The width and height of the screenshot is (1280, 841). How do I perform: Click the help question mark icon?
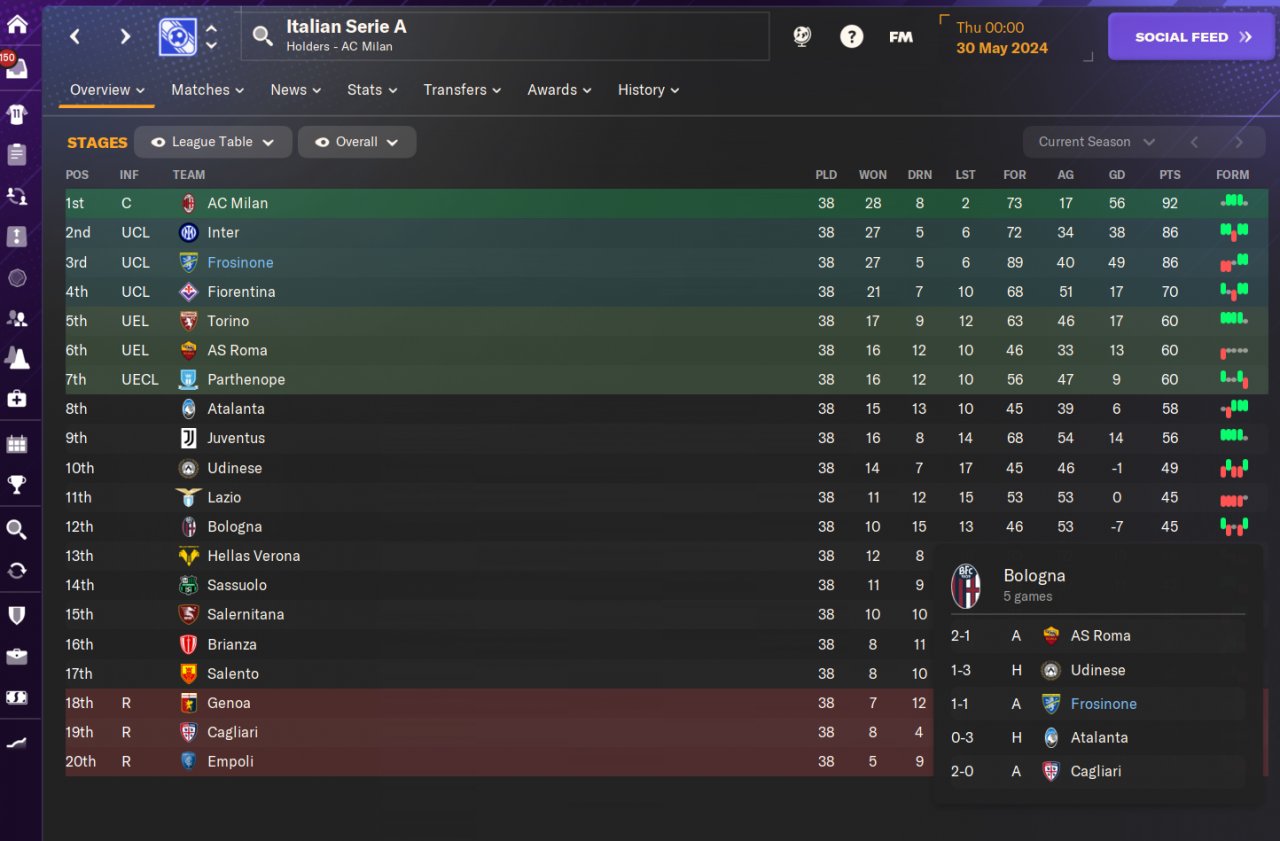[x=851, y=37]
